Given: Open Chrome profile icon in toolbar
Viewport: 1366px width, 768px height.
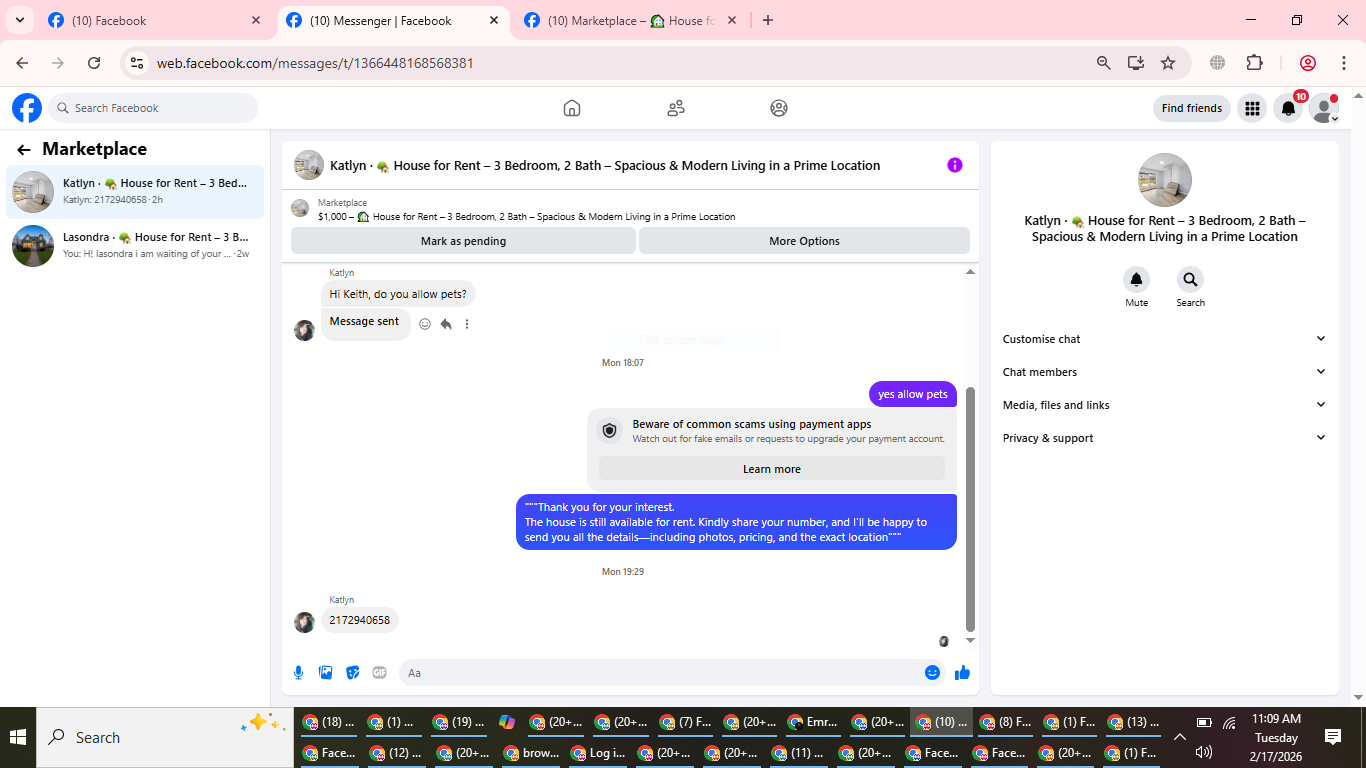Looking at the screenshot, I should [1307, 63].
